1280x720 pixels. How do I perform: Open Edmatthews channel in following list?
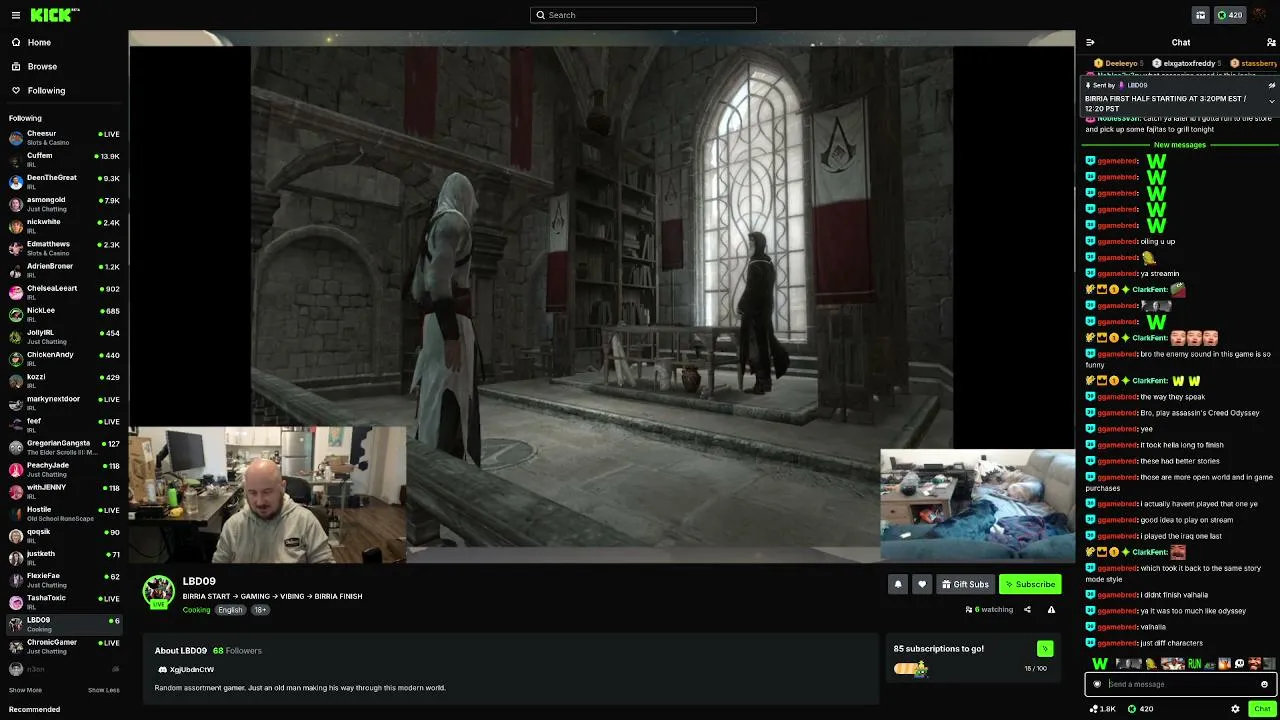pos(64,248)
